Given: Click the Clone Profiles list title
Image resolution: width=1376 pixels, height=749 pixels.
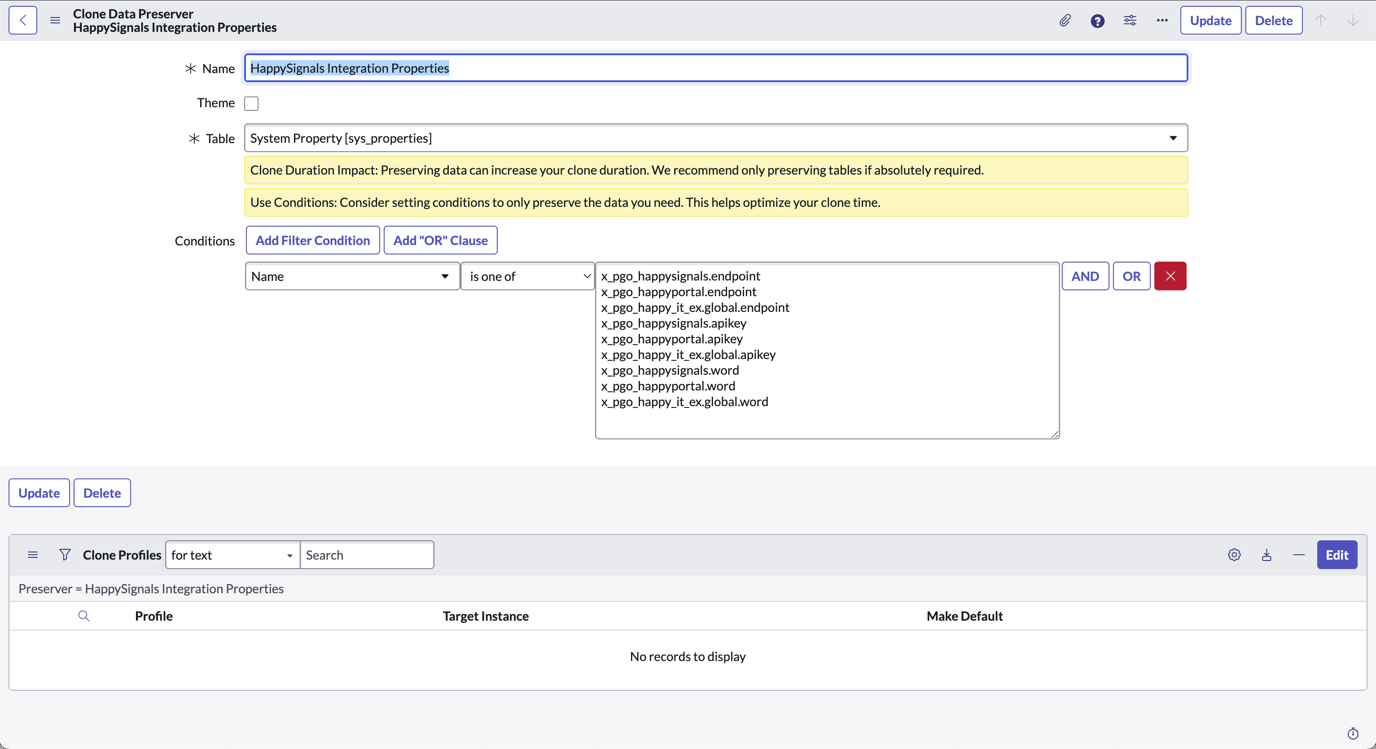Looking at the screenshot, I should pyautogui.click(x=122, y=555).
